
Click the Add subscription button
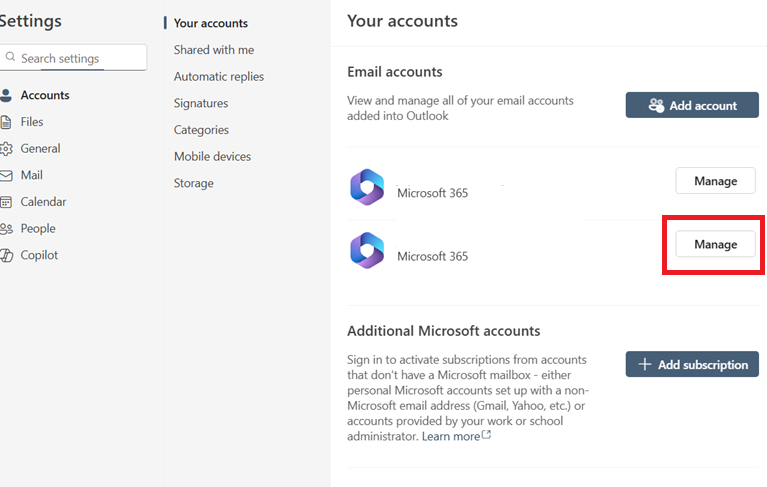click(x=692, y=364)
